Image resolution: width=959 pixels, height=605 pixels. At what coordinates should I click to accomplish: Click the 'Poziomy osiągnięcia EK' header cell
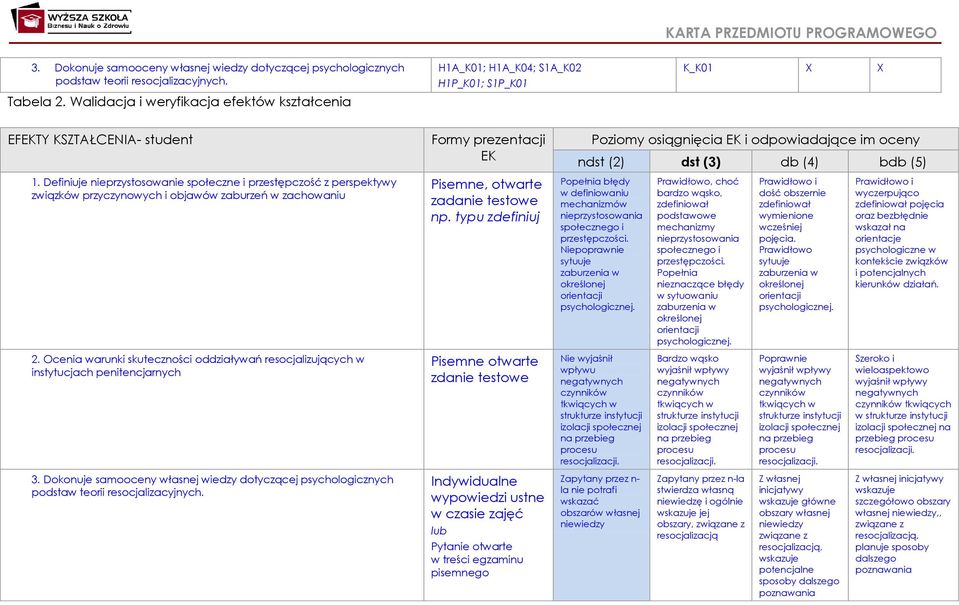coord(755,139)
